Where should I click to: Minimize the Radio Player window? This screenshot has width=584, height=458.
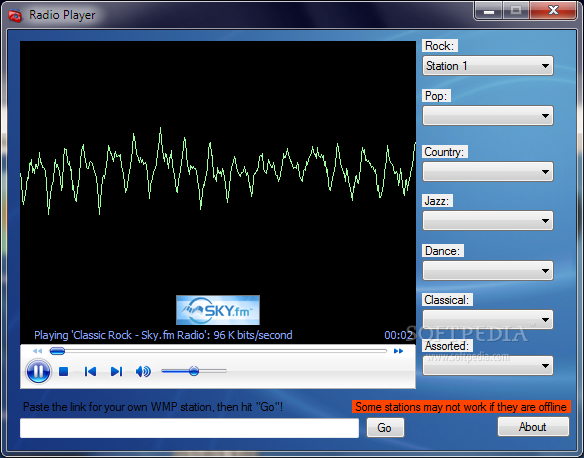click(489, 11)
